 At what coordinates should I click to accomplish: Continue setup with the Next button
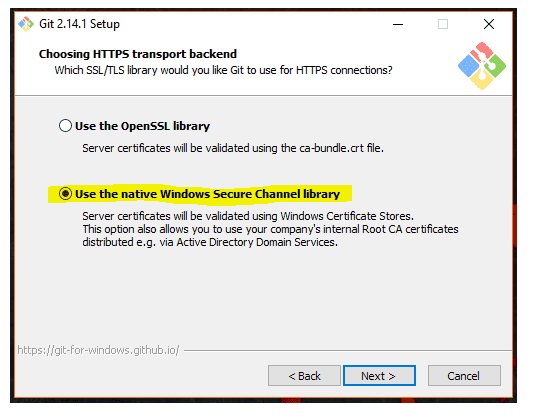pos(379,376)
